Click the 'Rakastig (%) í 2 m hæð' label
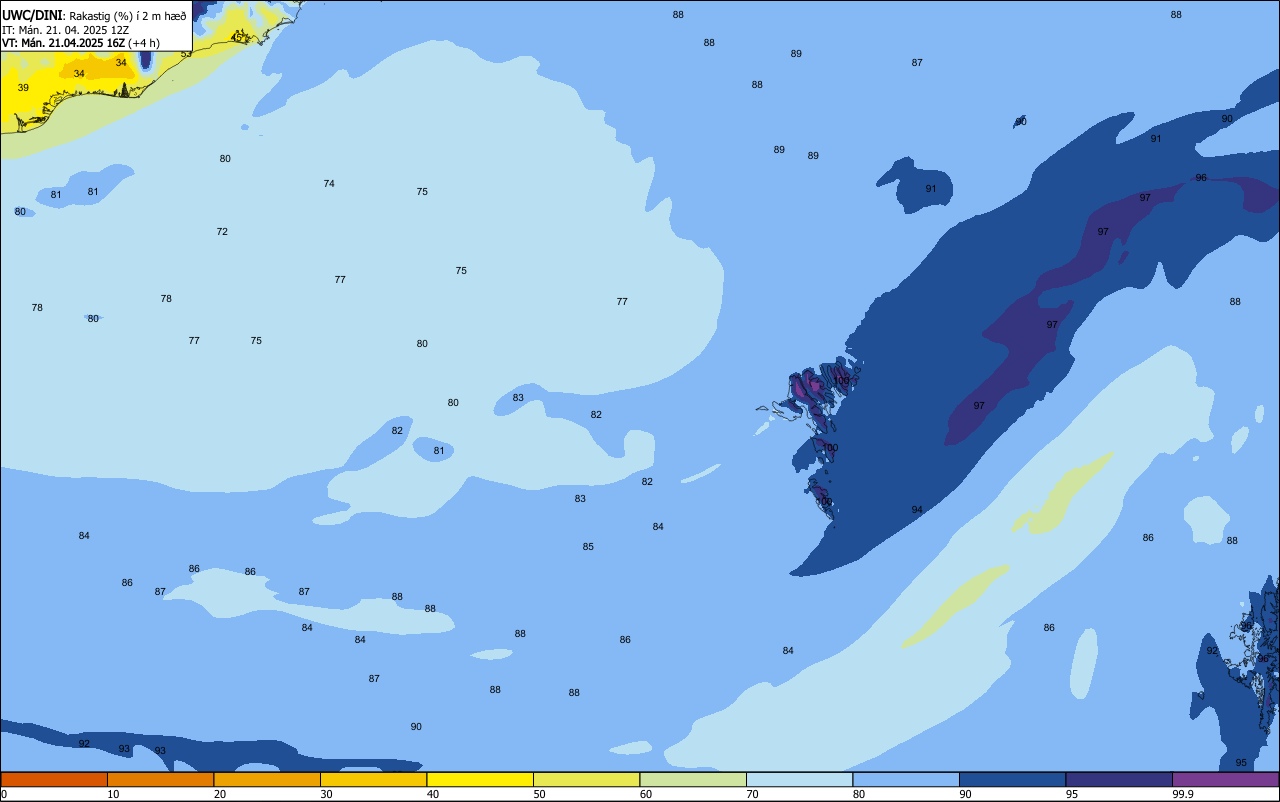 click(x=128, y=16)
